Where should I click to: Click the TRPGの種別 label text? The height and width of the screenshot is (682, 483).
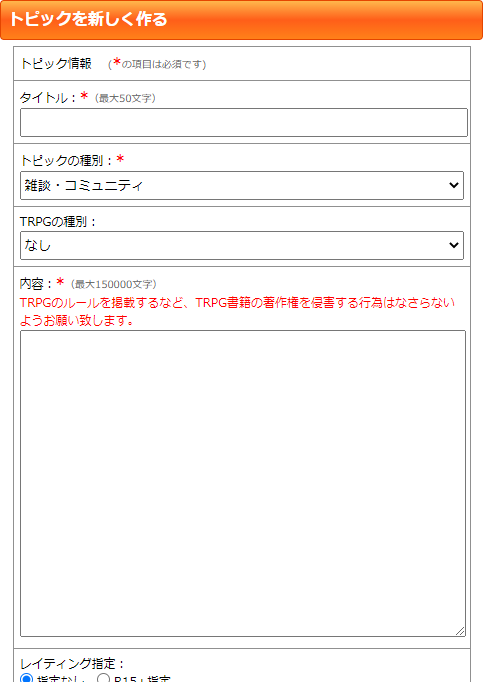click(x=57, y=221)
